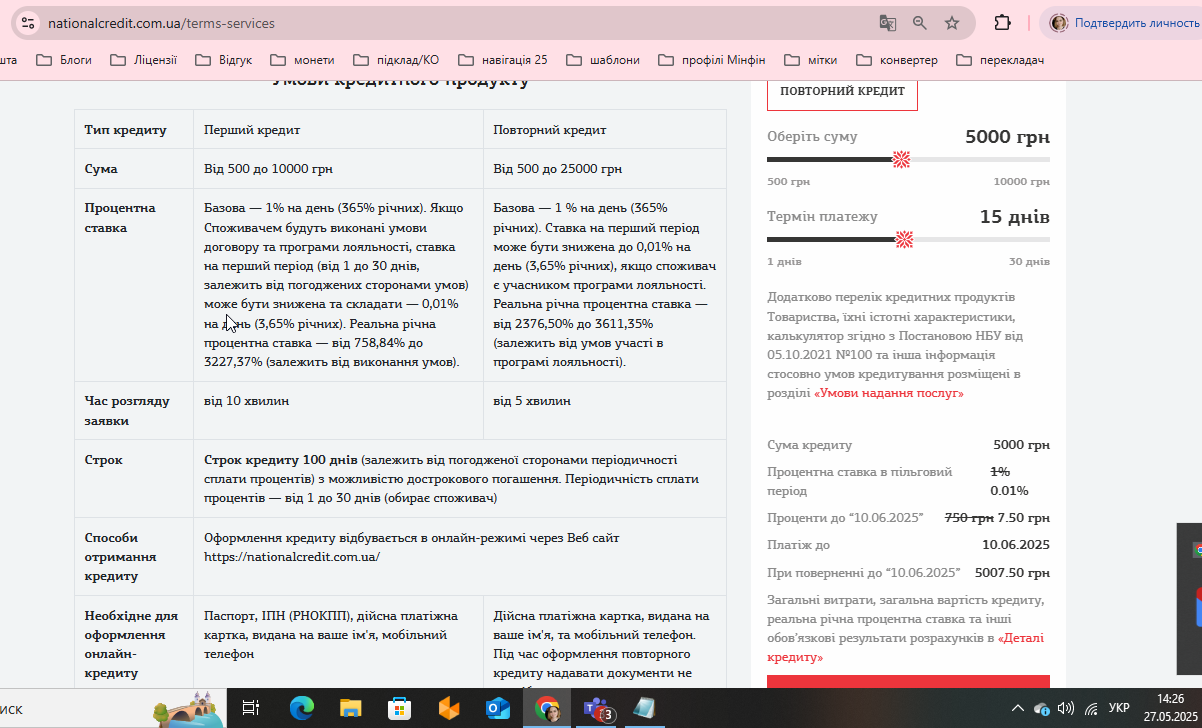This screenshot has width=1202, height=728.
Task: Click the 'Від 500 до 10000 грн' cell
Action: (338, 169)
